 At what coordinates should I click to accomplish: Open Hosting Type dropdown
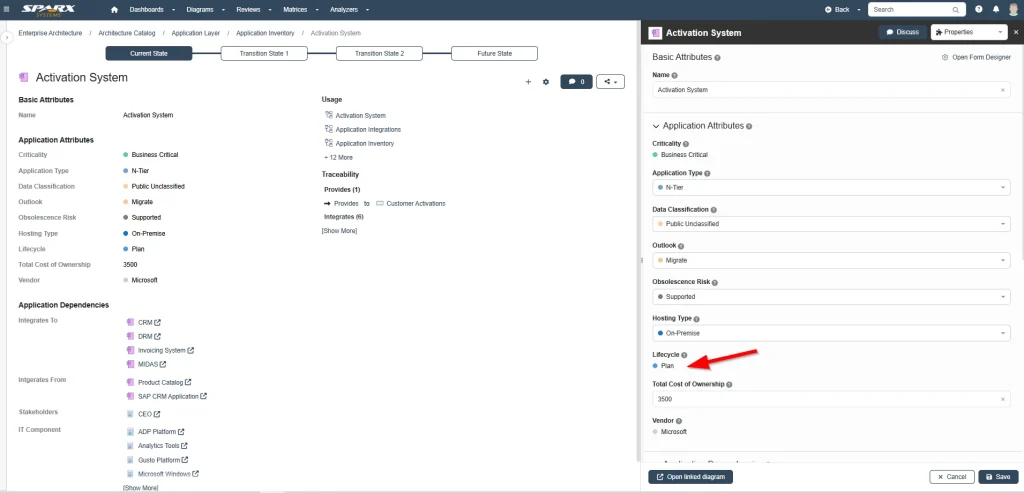click(x=831, y=333)
